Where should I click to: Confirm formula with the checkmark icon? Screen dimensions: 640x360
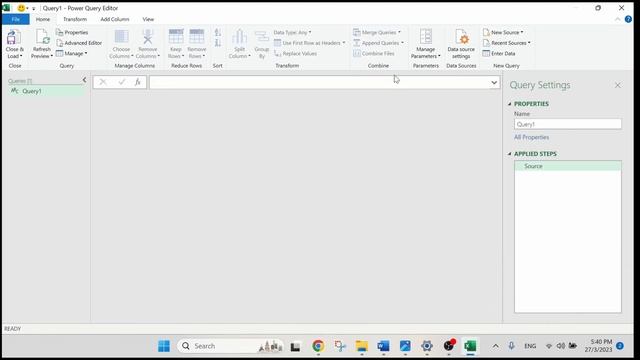[x=121, y=82]
